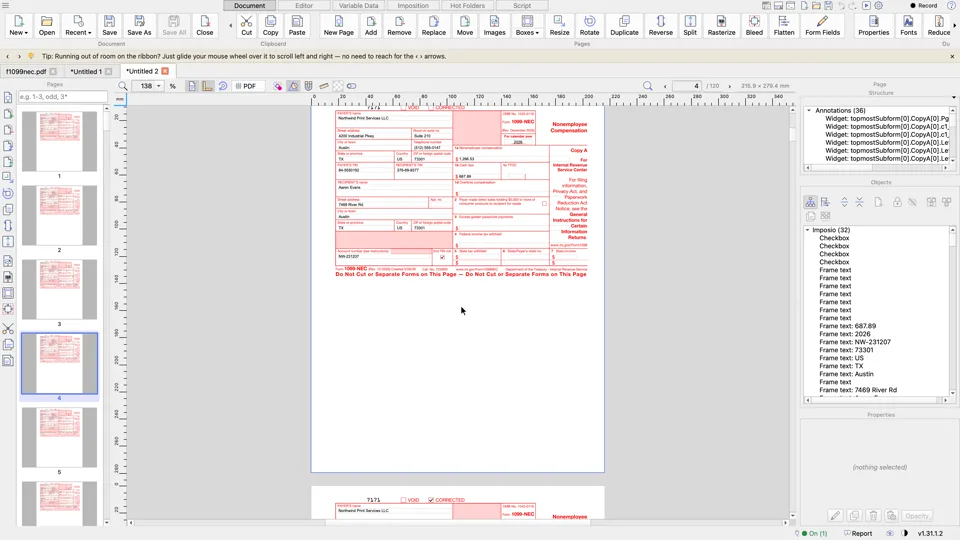960x540 pixels.
Task: Open a file with the Open icon
Action: (x=47, y=26)
